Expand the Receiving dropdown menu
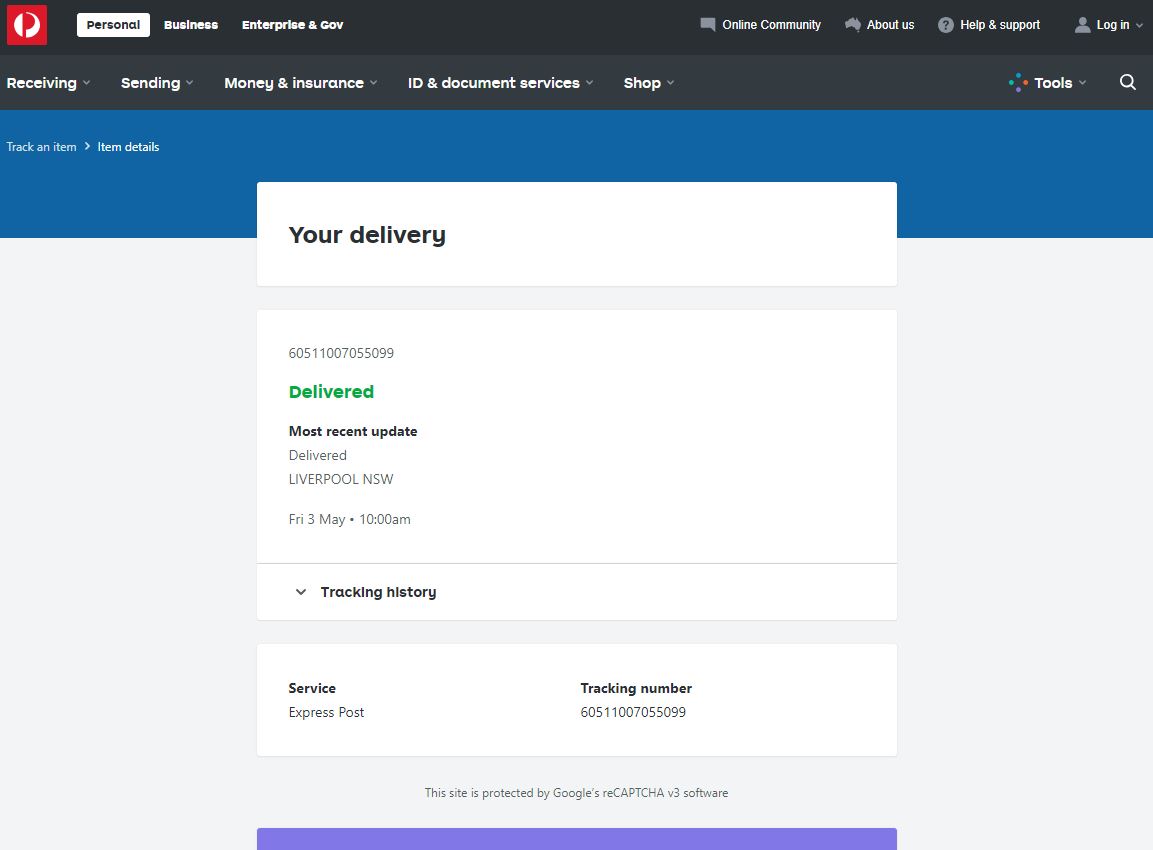The height and width of the screenshot is (850, 1153). click(x=48, y=83)
